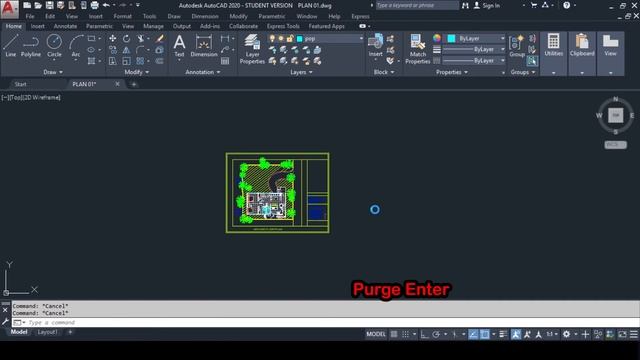The image size is (640, 360).
Task: Toggle the layer on/off lightbulb
Action: (272, 38)
